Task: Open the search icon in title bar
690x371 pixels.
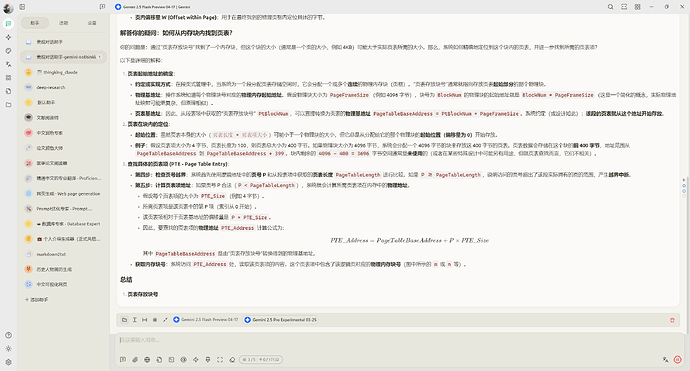Action: click(x=610, y=7)
